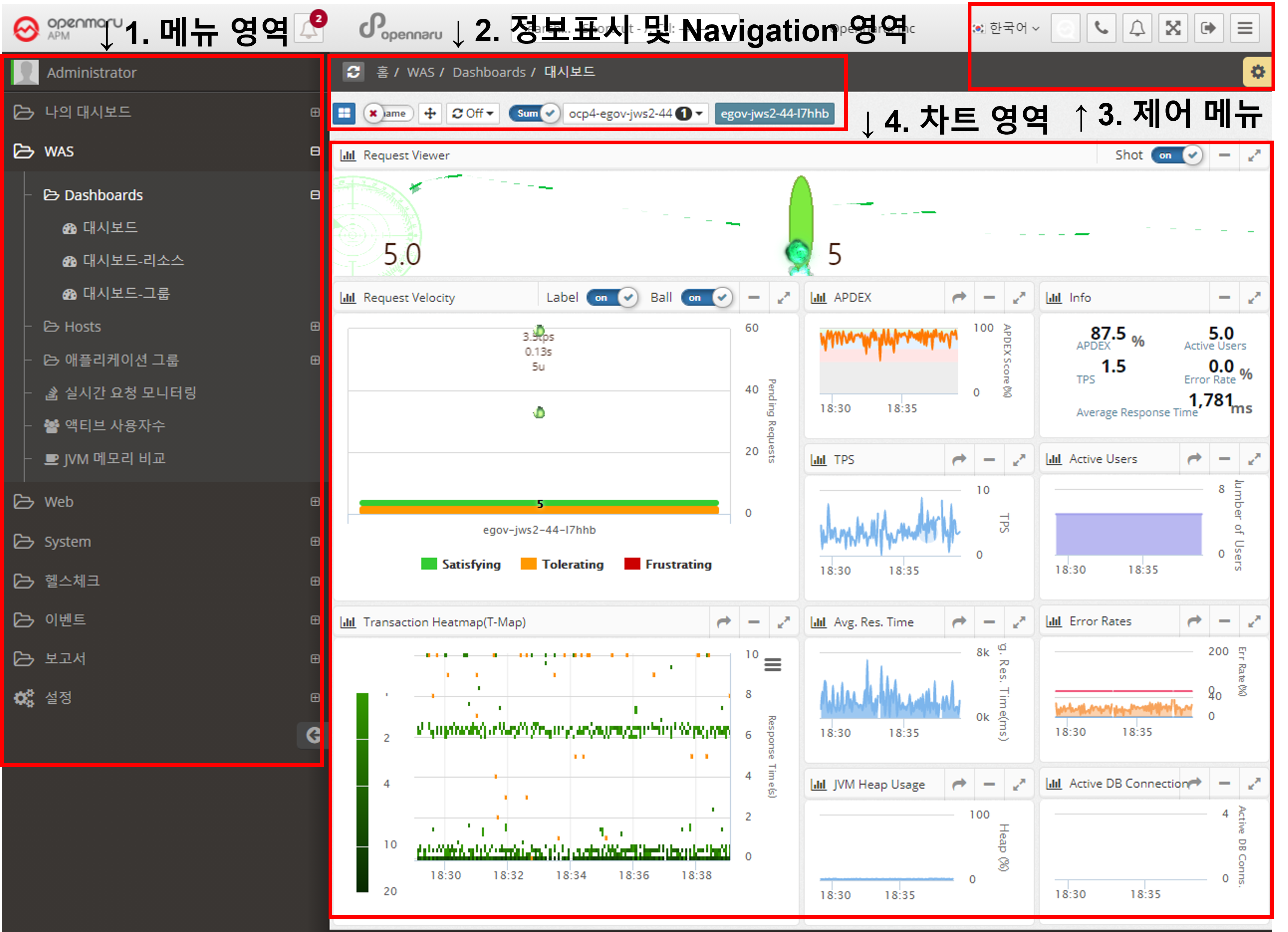Open 대시보드-리소스 menu item
This screenshot has height=932, width=1288.
point(133,261)
